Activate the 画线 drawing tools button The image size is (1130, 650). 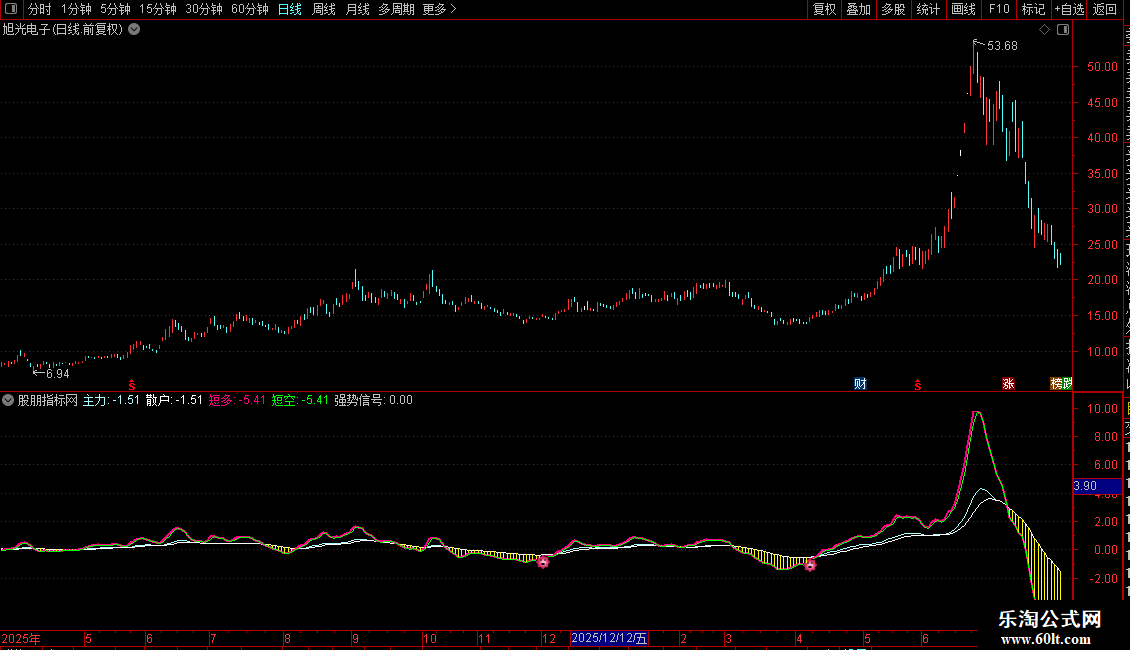tap(964, 9)
